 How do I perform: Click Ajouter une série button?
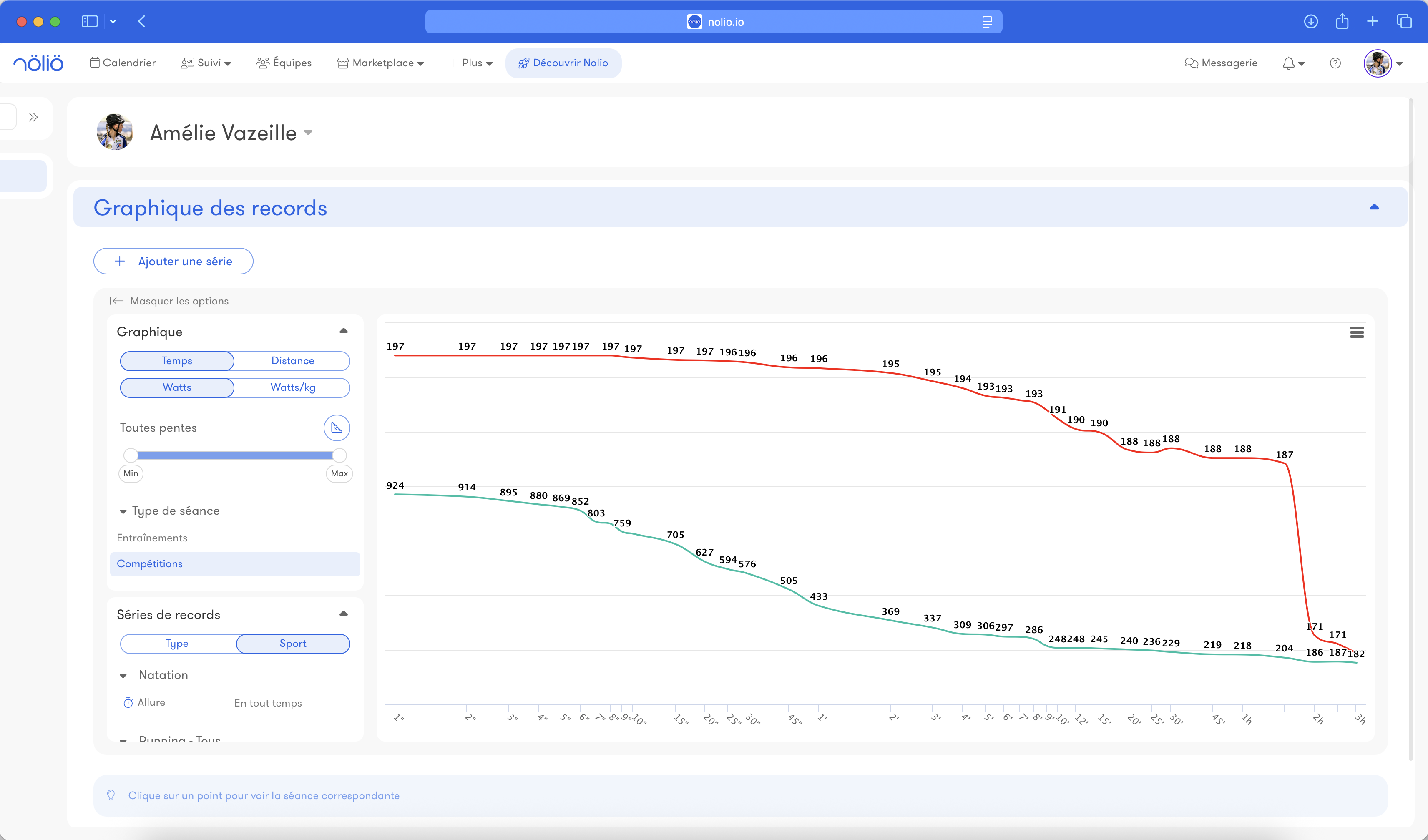click(173, 261)
